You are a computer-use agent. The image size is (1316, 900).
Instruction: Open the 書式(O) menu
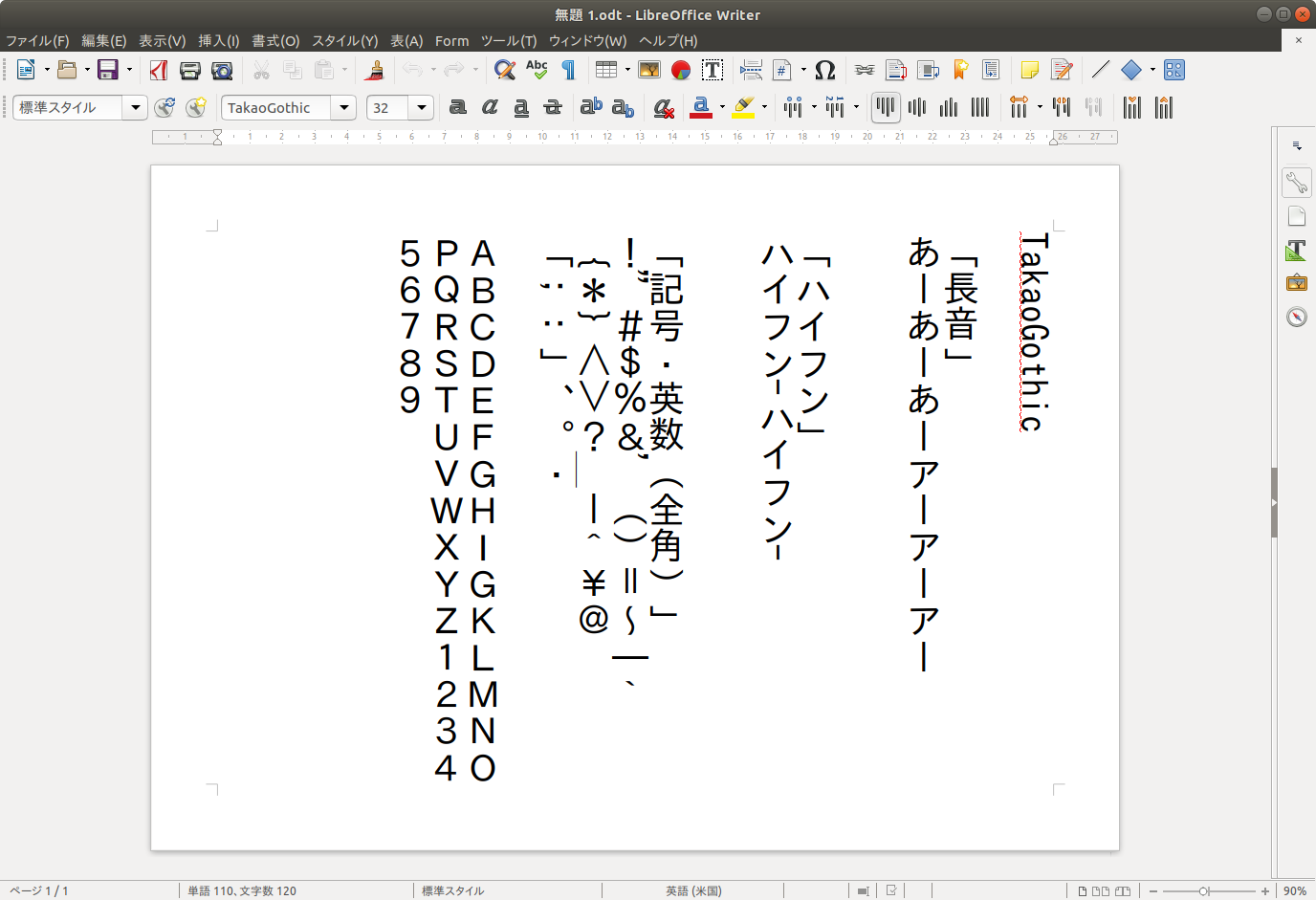275,41
